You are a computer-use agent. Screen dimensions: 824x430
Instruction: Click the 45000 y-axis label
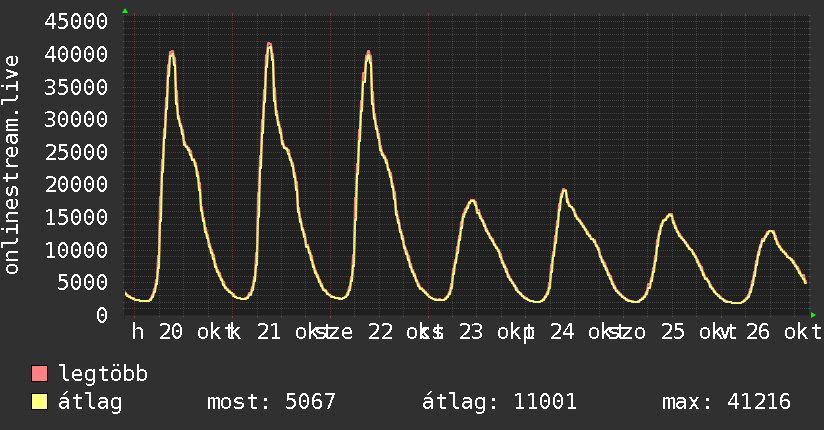click(76, 22)
